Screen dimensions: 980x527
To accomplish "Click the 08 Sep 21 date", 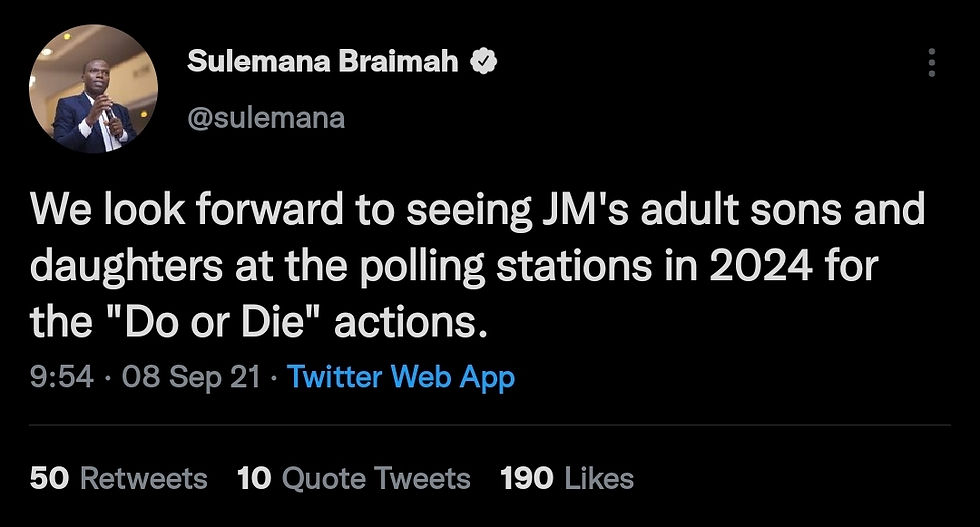I will [x=190, y=377].
